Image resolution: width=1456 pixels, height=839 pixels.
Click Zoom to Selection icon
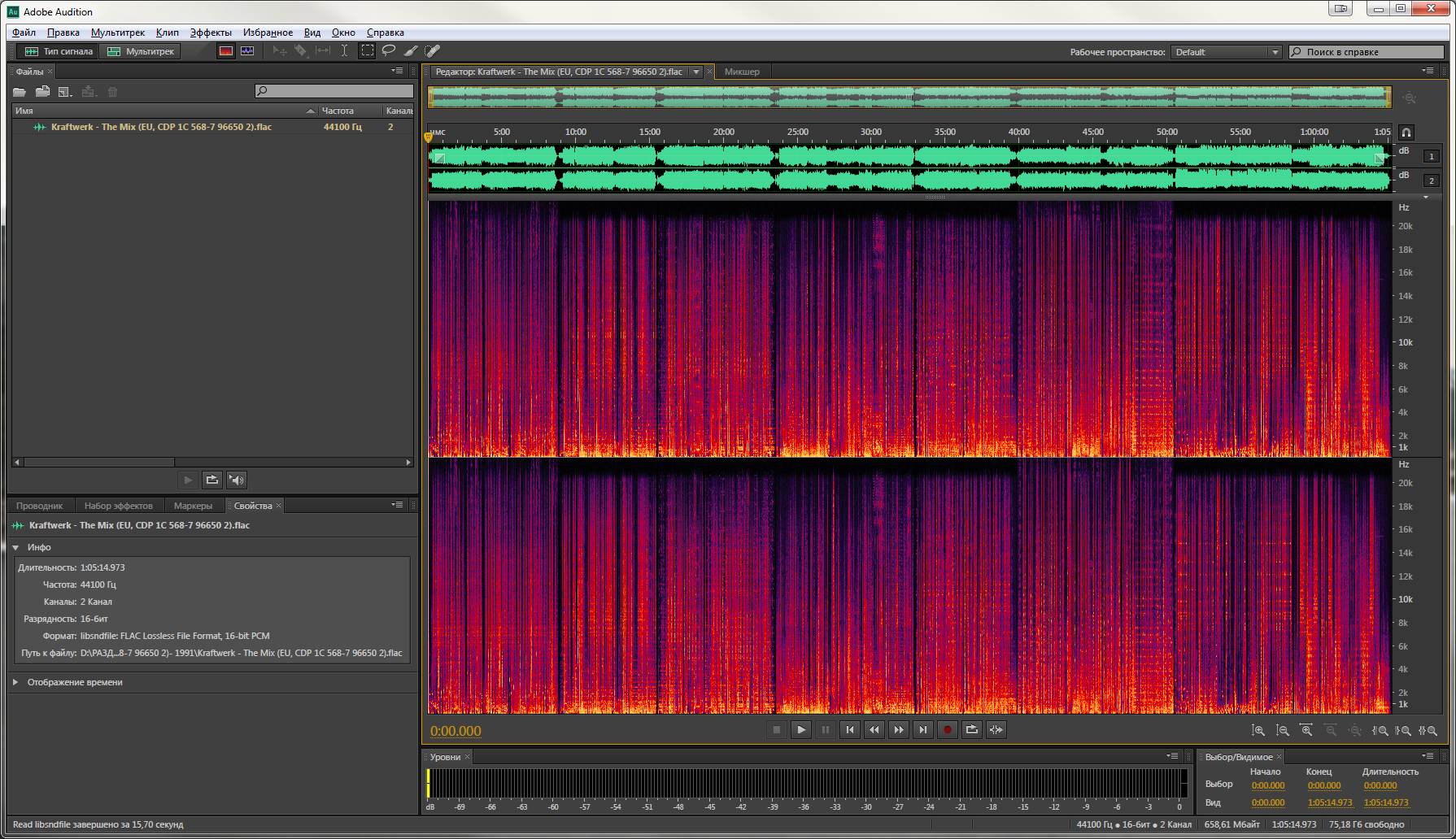(1428, 731)
